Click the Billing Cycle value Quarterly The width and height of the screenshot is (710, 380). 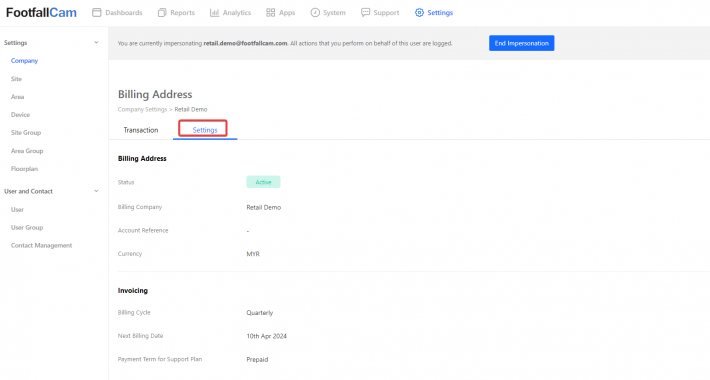259,313
